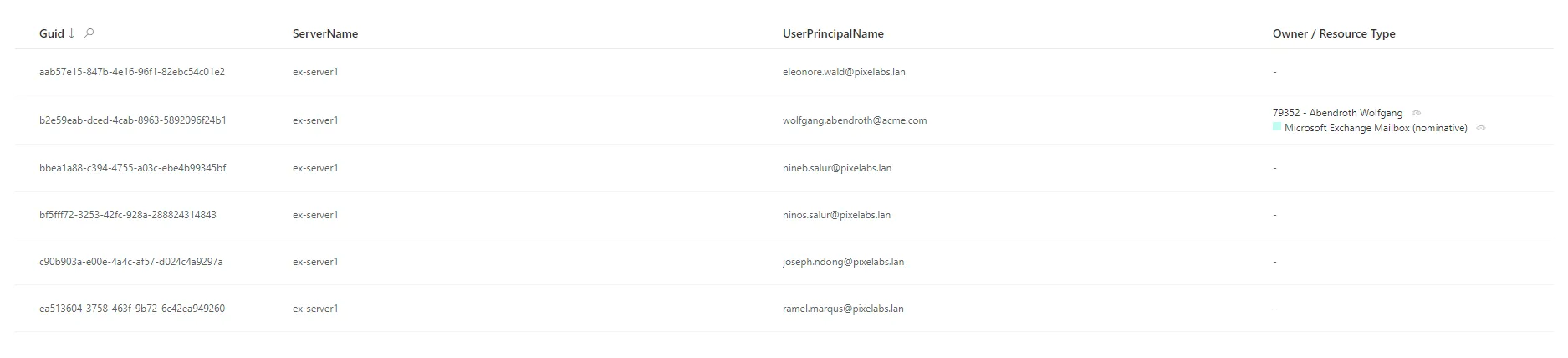
Task: Select the ServerName column header
Action: click(325, 33)
